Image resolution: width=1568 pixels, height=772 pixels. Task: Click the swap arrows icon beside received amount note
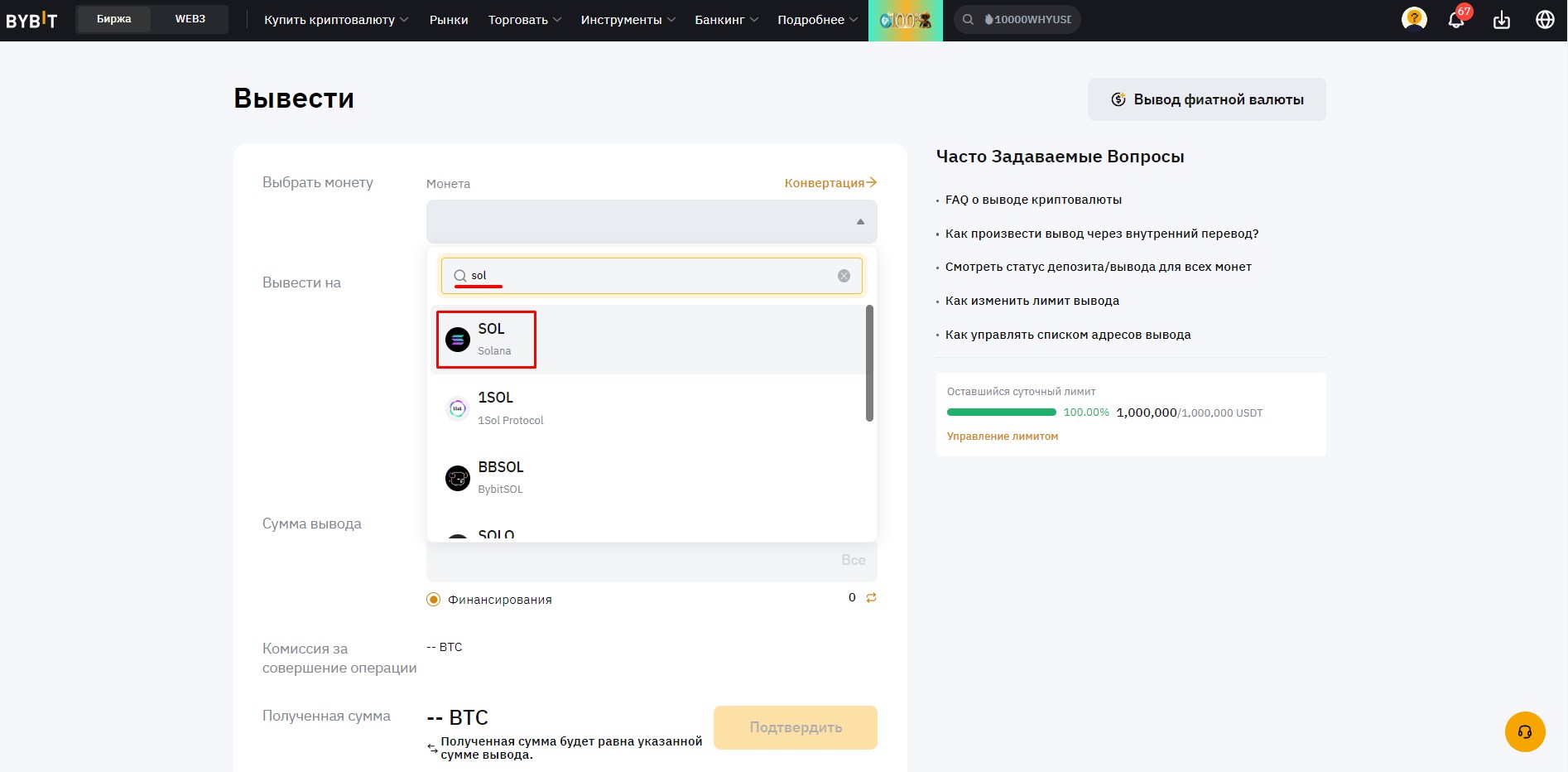click(x=432, y=748)
